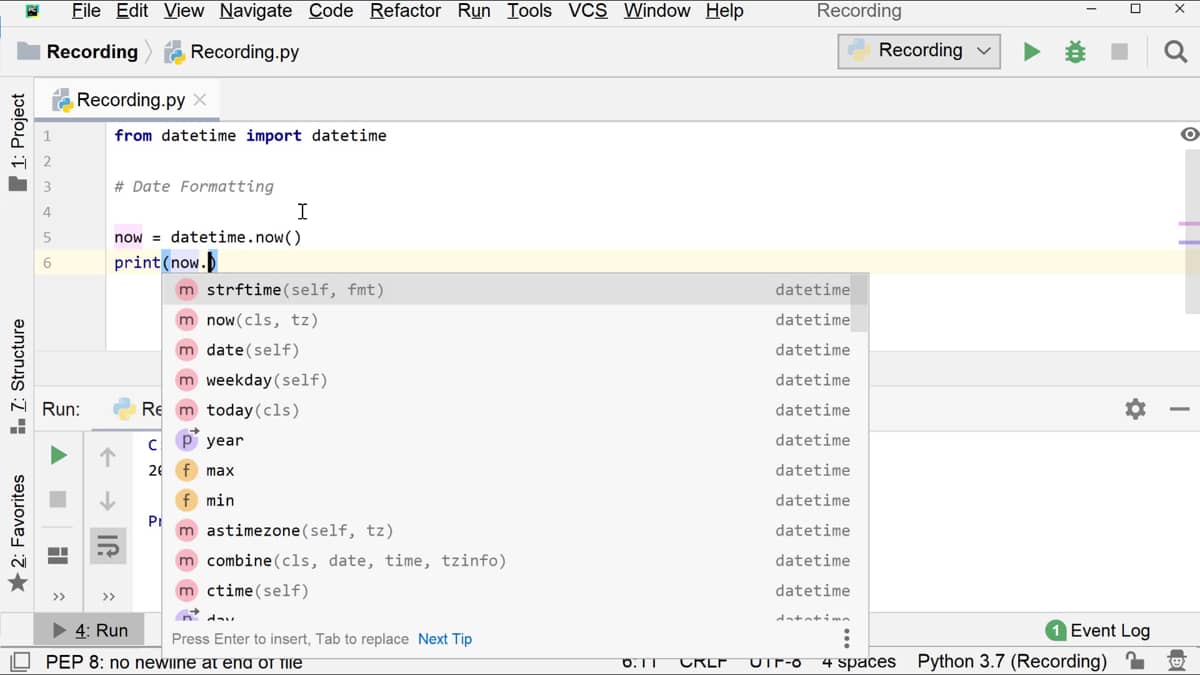Screen dimensions: 1200x675
Task: Open the 4: Run tool window tab
Action: (90, 631)
